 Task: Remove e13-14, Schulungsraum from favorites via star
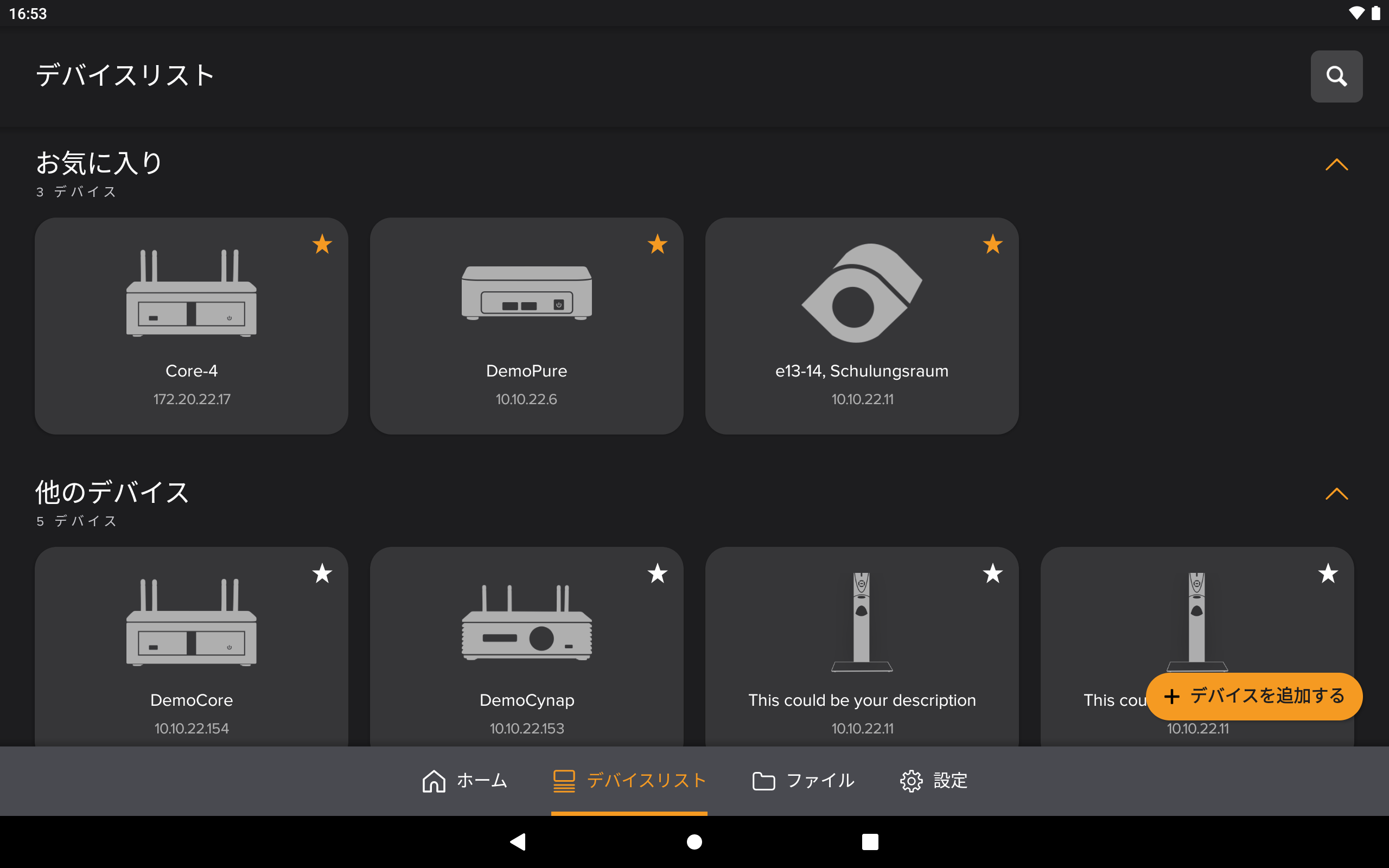992,244
